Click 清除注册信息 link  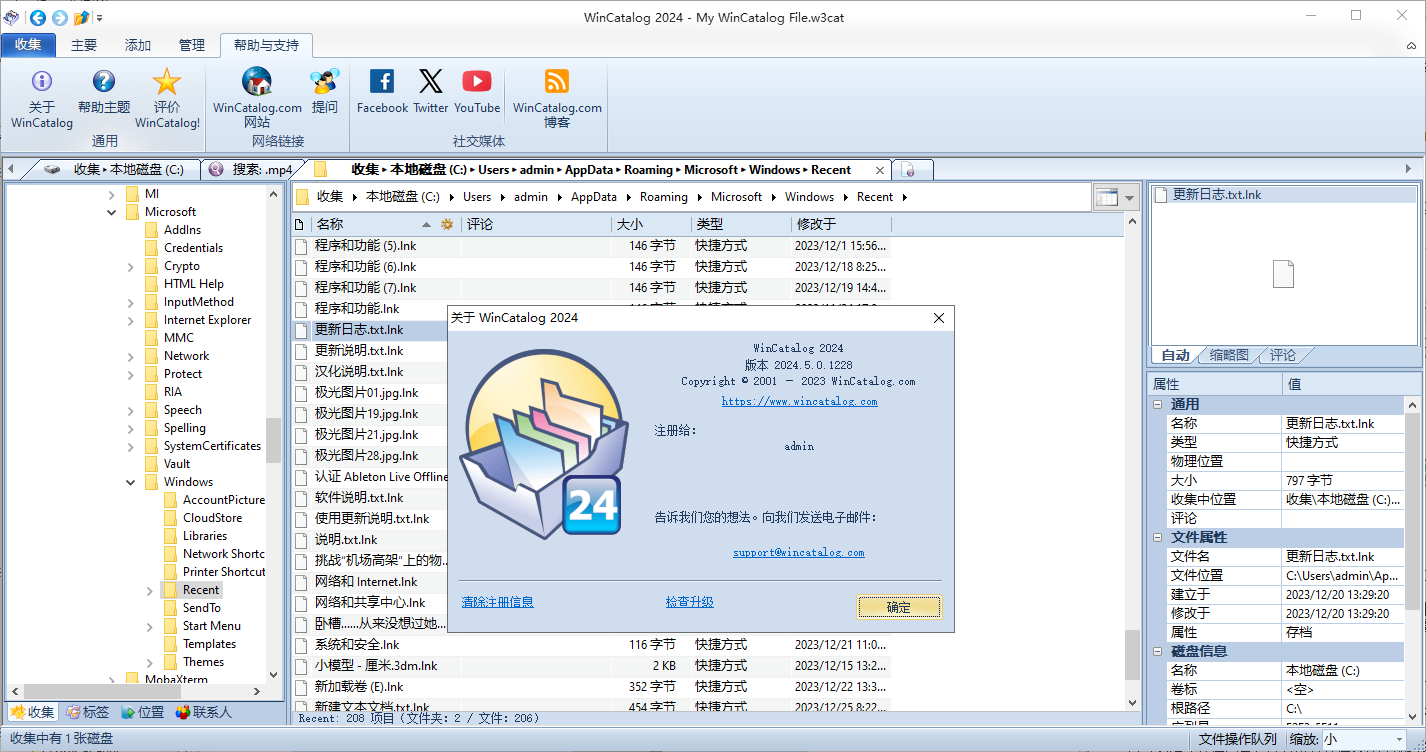497,602
